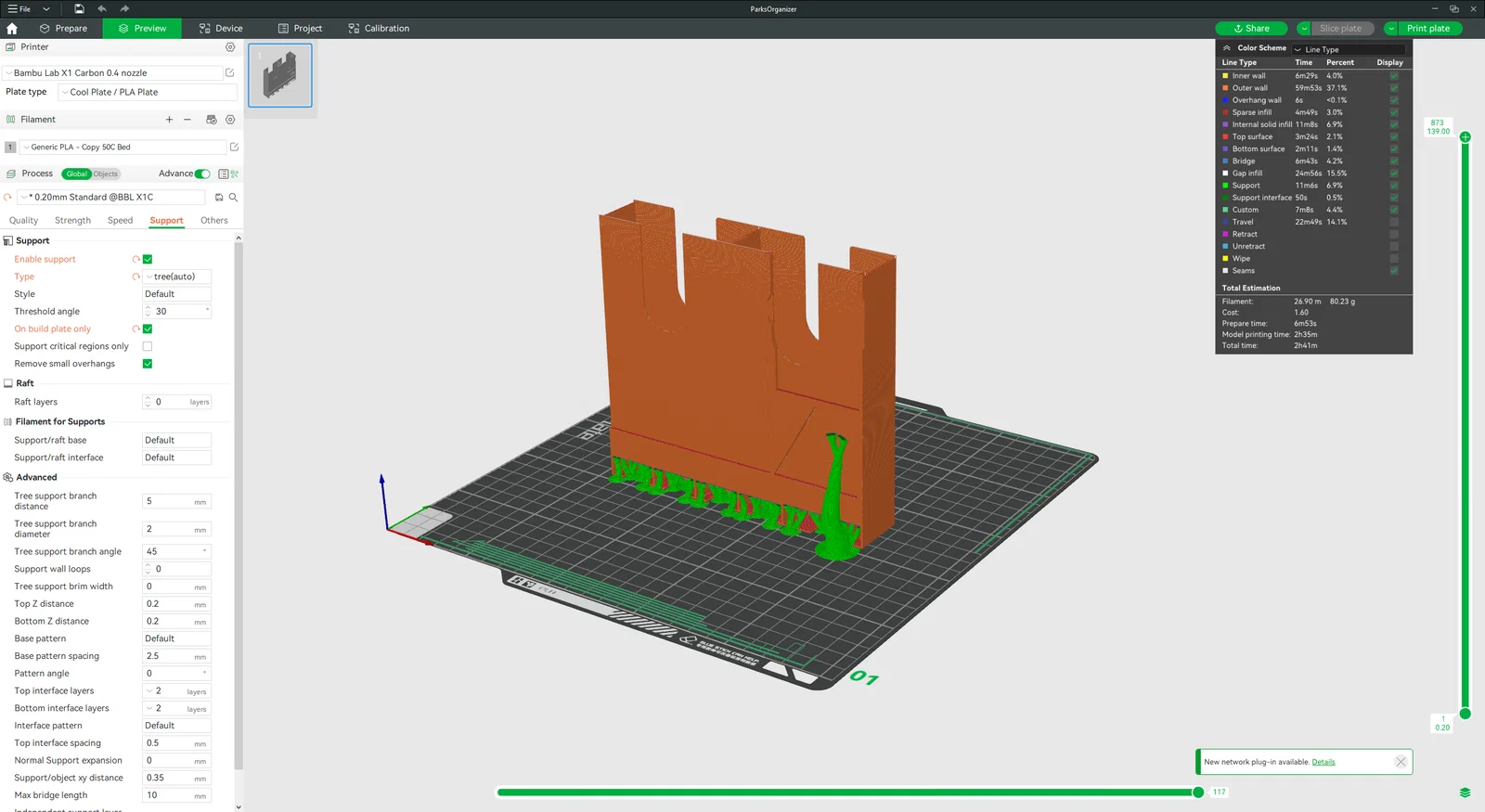Open the support Type dropdown
Image resolution: width=1485 pixels, height=812 pixels.
(176, 277)
